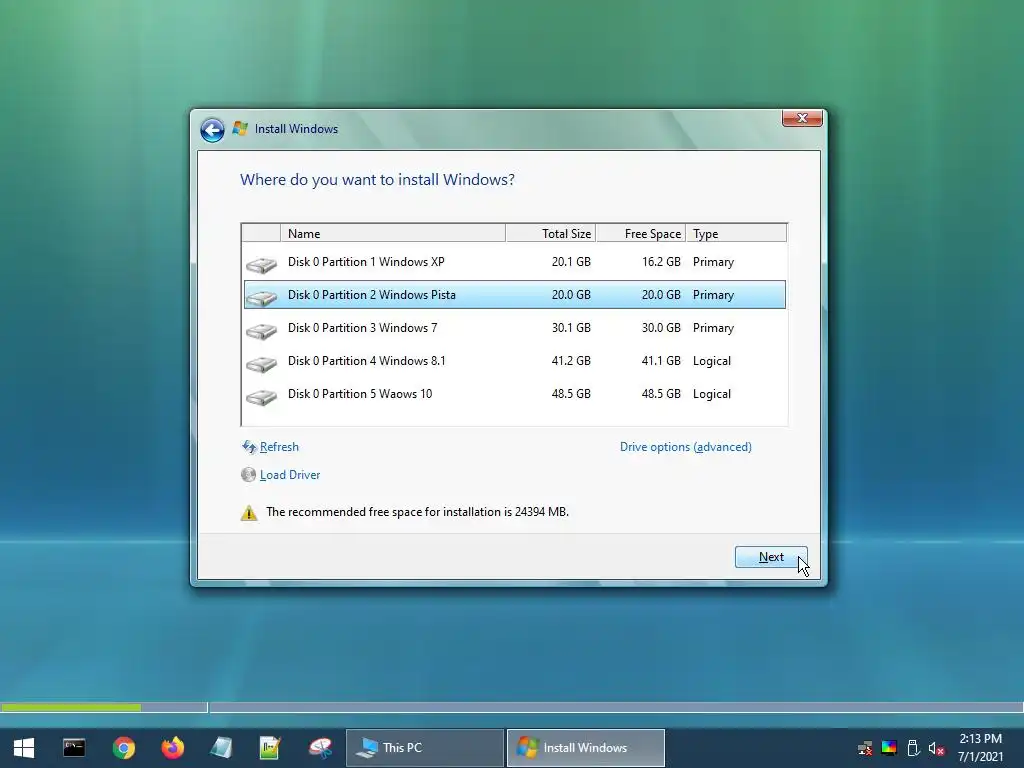
Task: Sort partitions by the Type column header
Action: (x=736, y=233)
